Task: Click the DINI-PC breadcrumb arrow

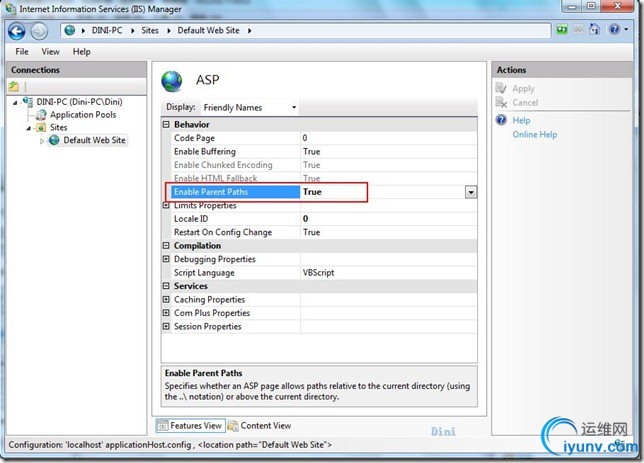Action: (x=133, y=31)
